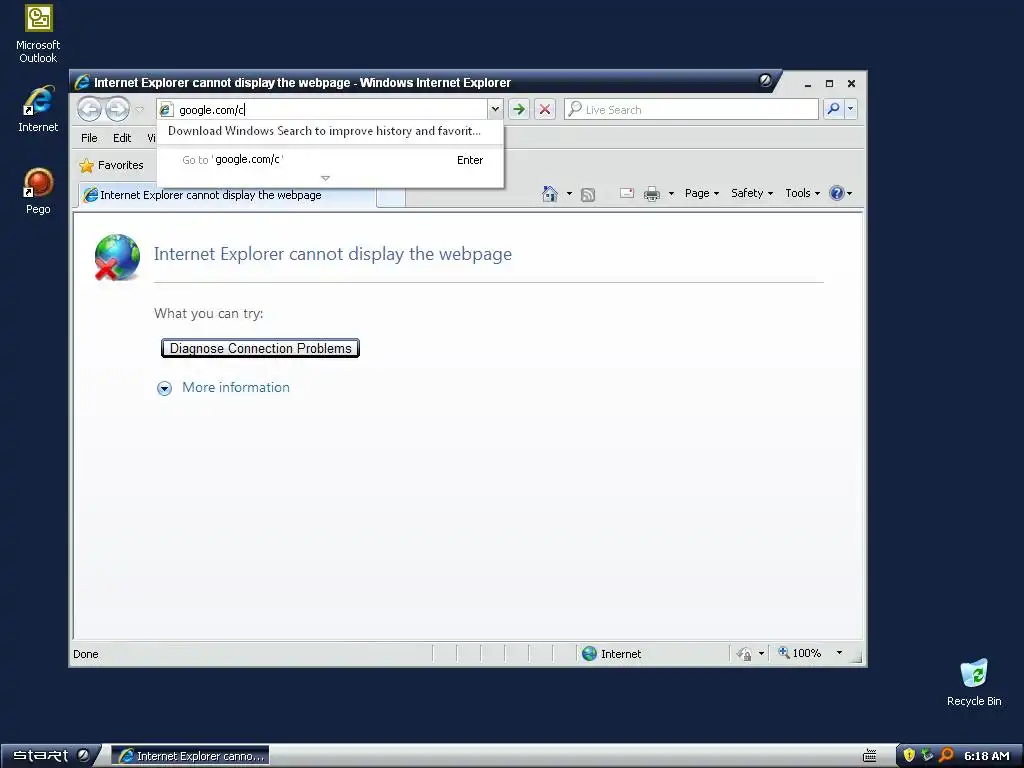Open the Edit menu
Image resolution: width=1024 pixels, height=768 pixels.
click(122, 138)
